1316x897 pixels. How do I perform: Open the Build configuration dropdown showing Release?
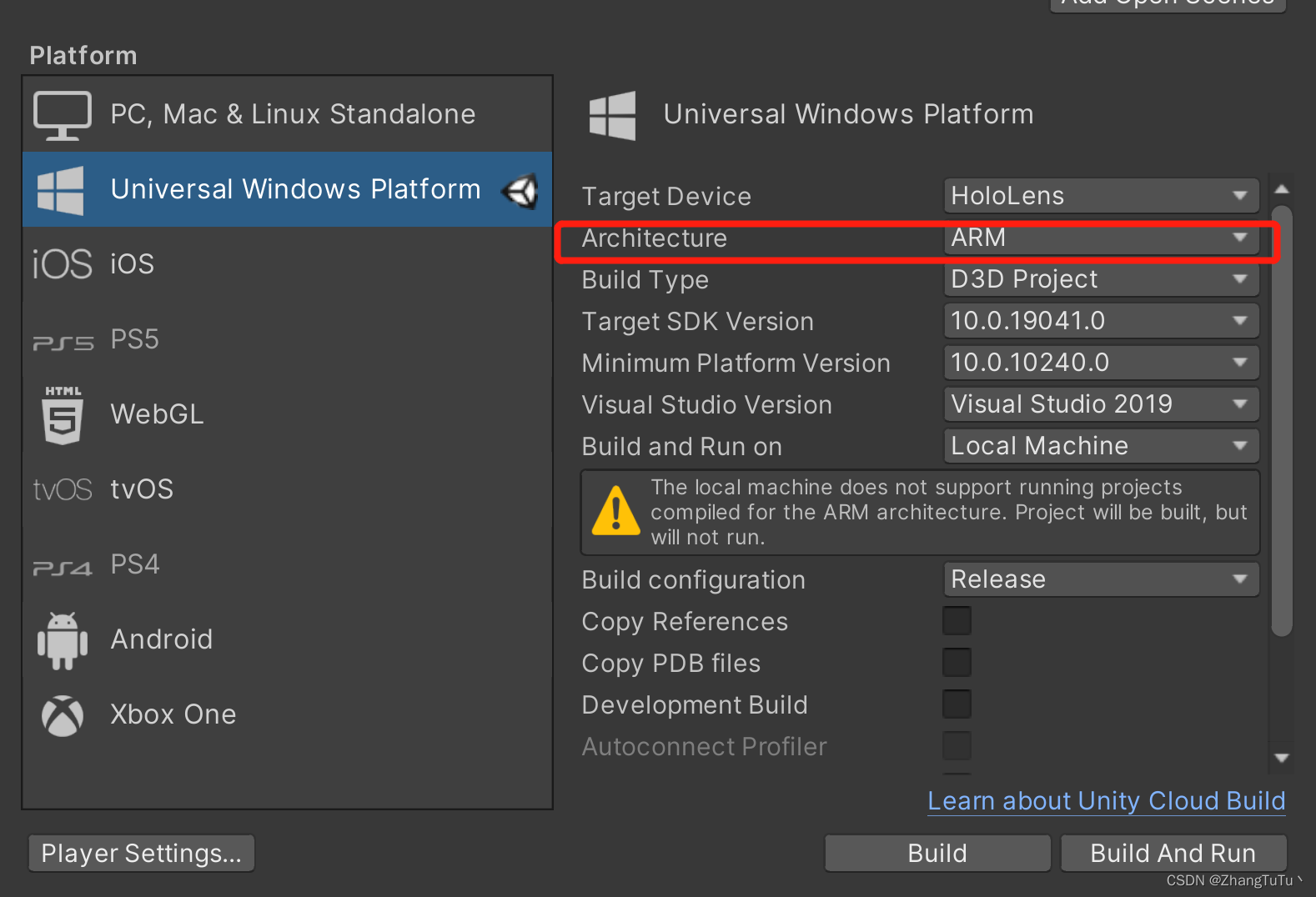click(1101, 579)
